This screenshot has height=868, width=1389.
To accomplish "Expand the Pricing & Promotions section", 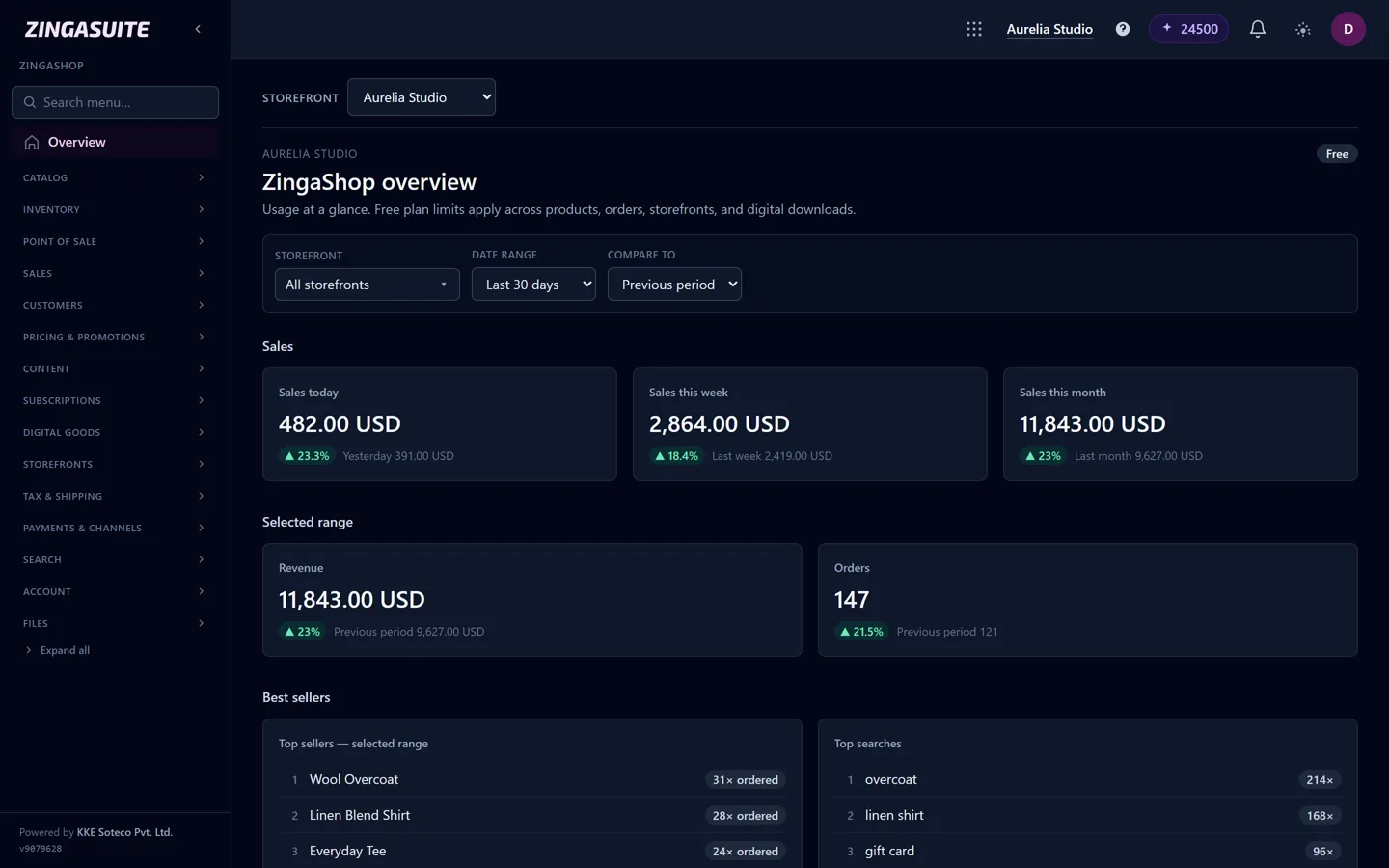I will click(x=115, y=337).
